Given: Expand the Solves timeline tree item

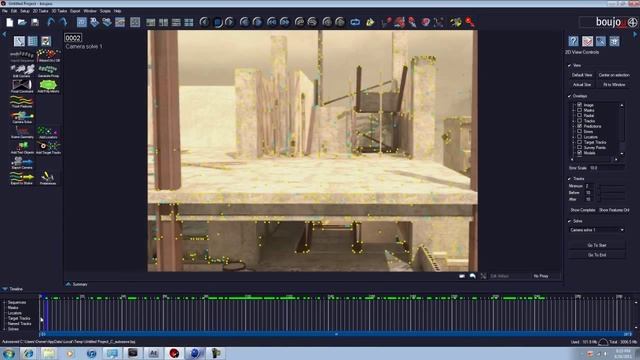Looking at the screenshot, I should [x=4, y=329].
